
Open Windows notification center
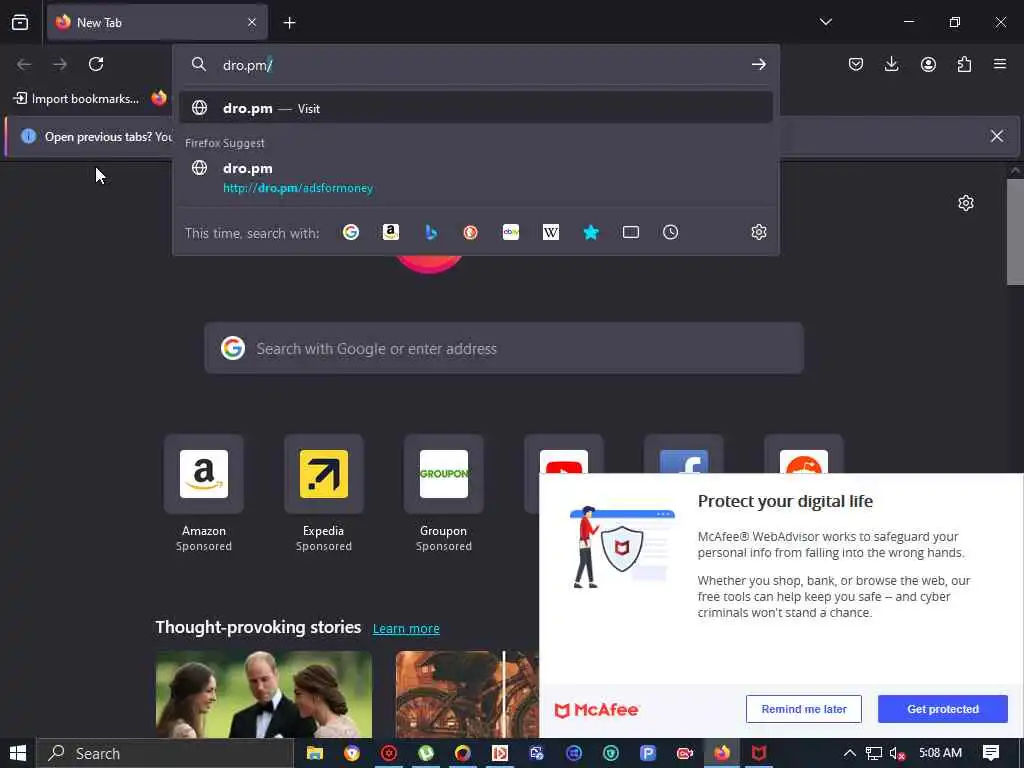pos(991,753)
